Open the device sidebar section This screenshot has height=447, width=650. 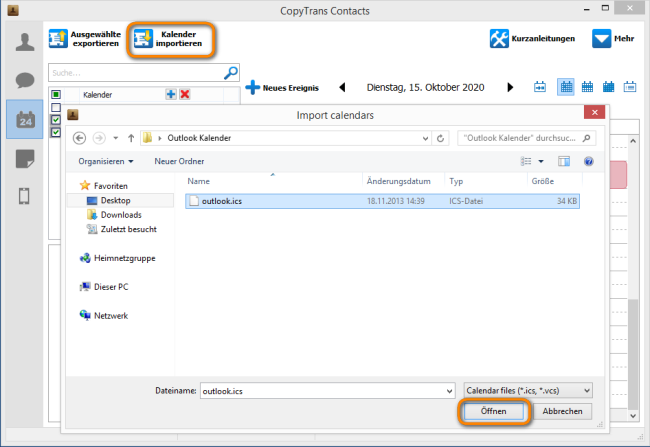[24, 196]
